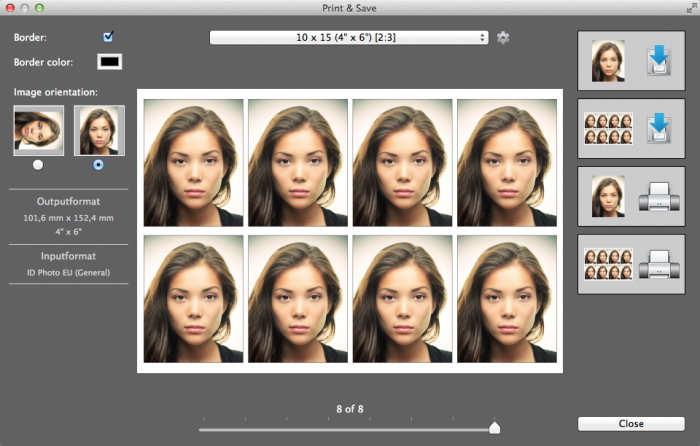700x446 pixels.
Task: Click single portrait icon in top save panel
Action: (608, 60)
